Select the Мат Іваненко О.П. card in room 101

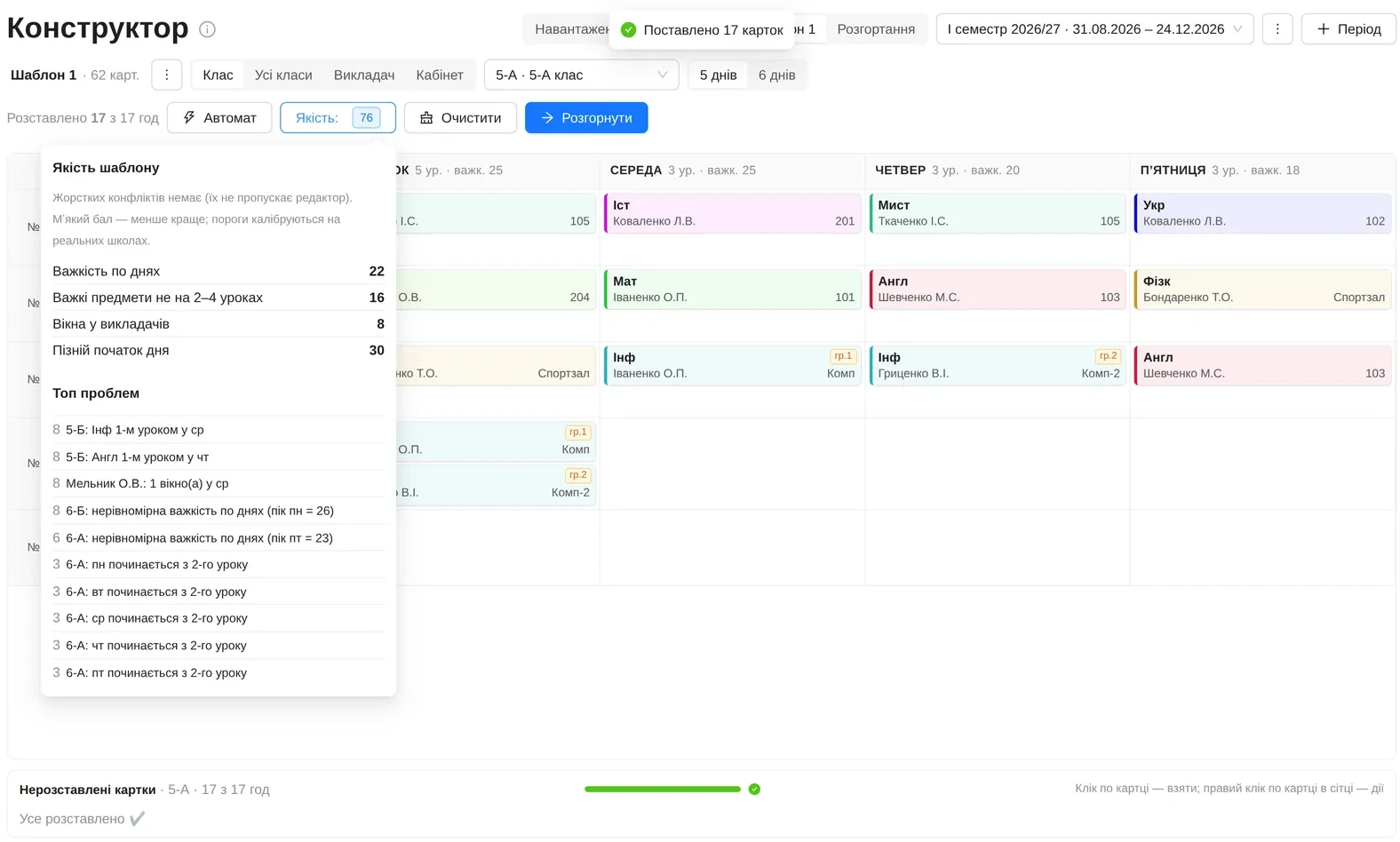pyautogui.click(x=733, y=290)
